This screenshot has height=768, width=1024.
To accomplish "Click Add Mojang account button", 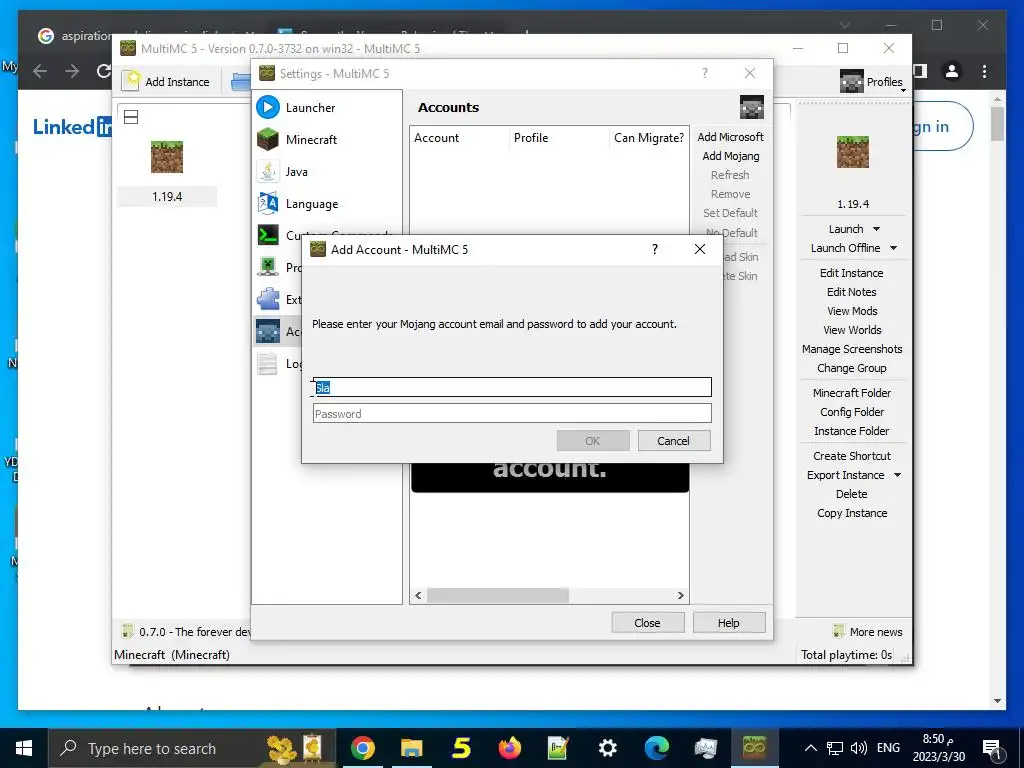I will [730, 156].
